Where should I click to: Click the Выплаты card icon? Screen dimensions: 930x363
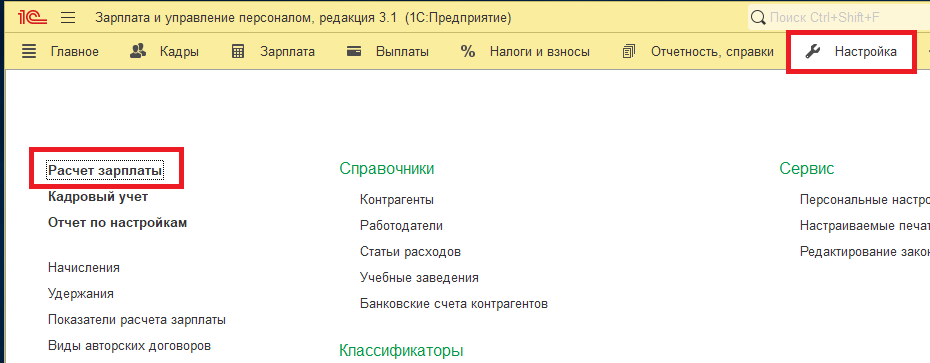(x=355, y=52)
